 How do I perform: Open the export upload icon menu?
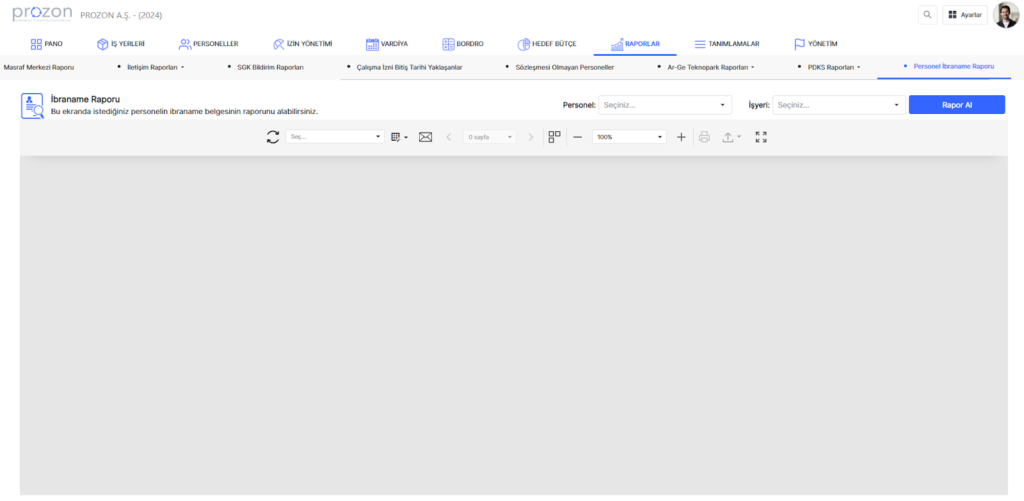pyautogui.click(x=731, y=137)
